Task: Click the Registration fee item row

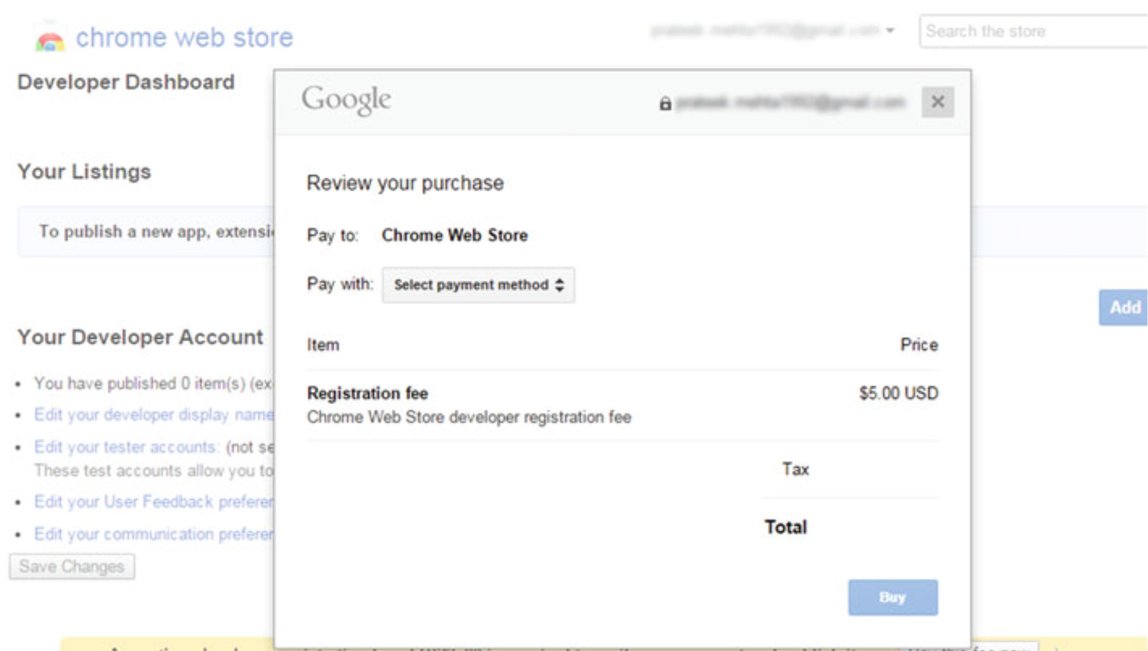Action: (x=622, y=405)
